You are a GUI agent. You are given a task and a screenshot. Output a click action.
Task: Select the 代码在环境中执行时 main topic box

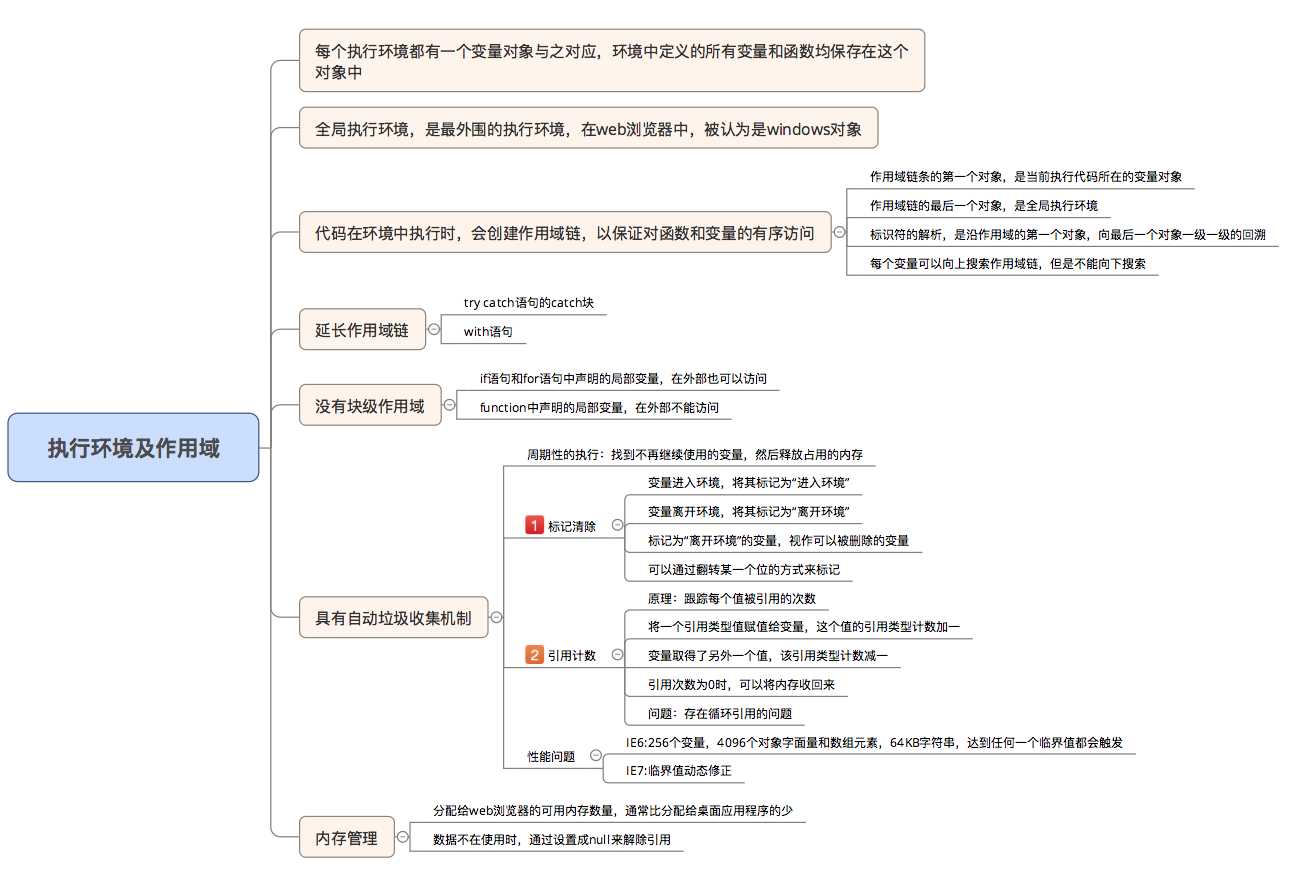click(x=565, y=232)
